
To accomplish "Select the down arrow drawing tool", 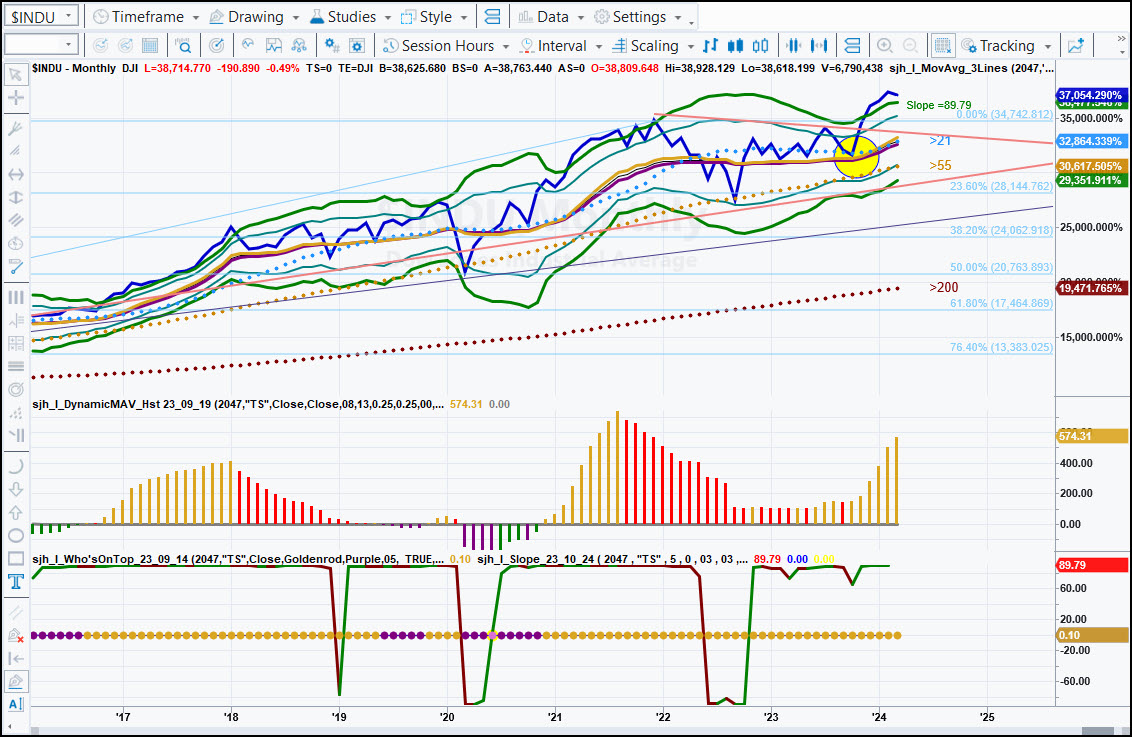I will [15, 489].
